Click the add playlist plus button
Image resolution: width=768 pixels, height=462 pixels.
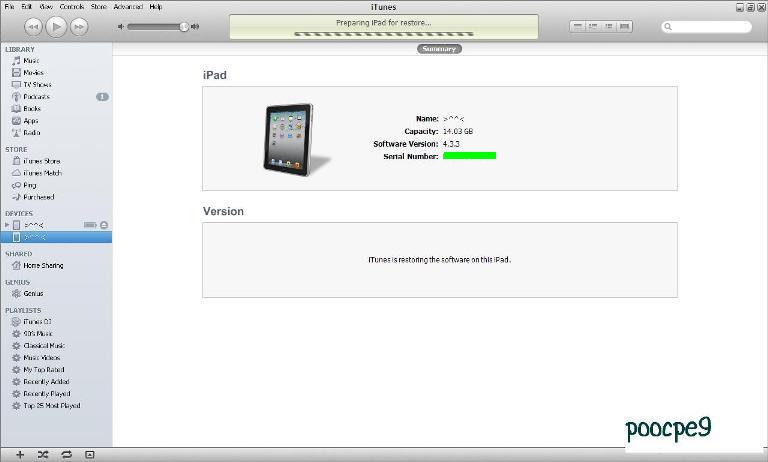pyautogui.click(x=20, y=455)
